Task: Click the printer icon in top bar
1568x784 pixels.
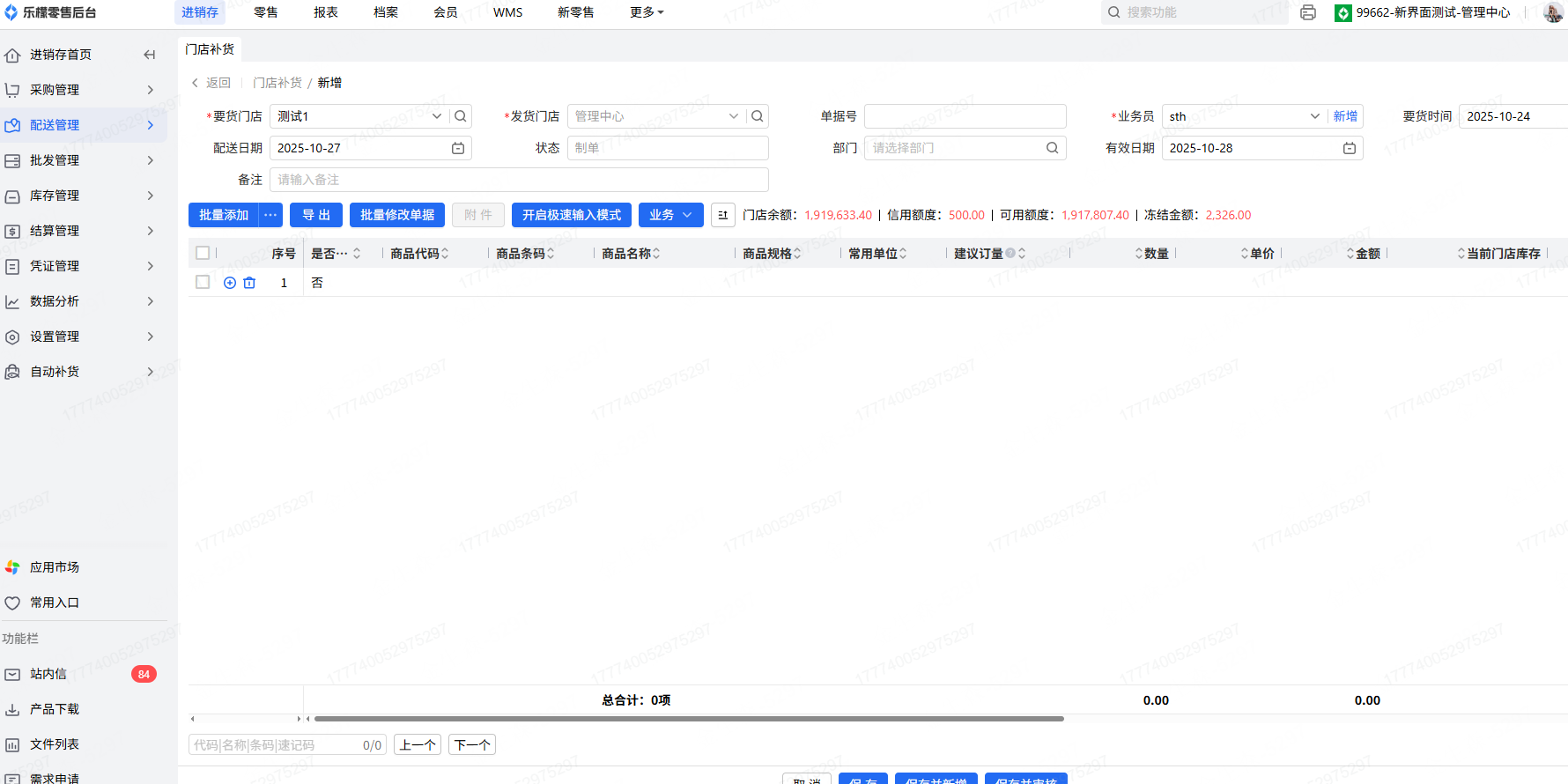Action: [1308, 12]
